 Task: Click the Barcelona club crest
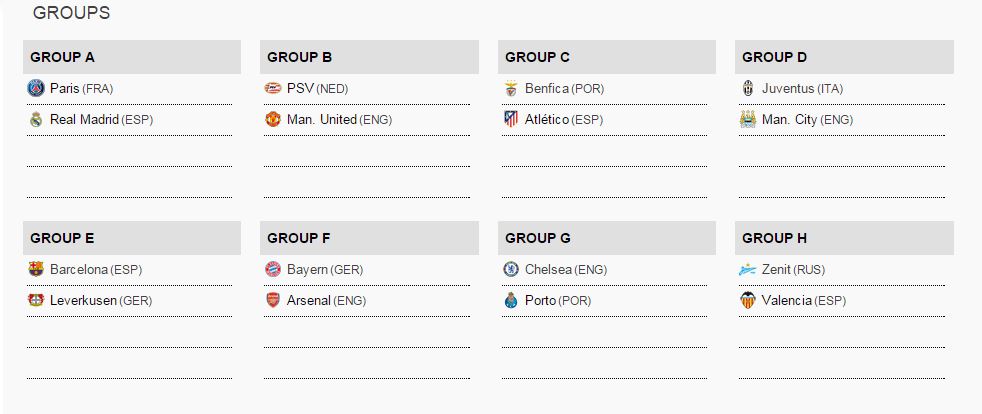[37, 269]
